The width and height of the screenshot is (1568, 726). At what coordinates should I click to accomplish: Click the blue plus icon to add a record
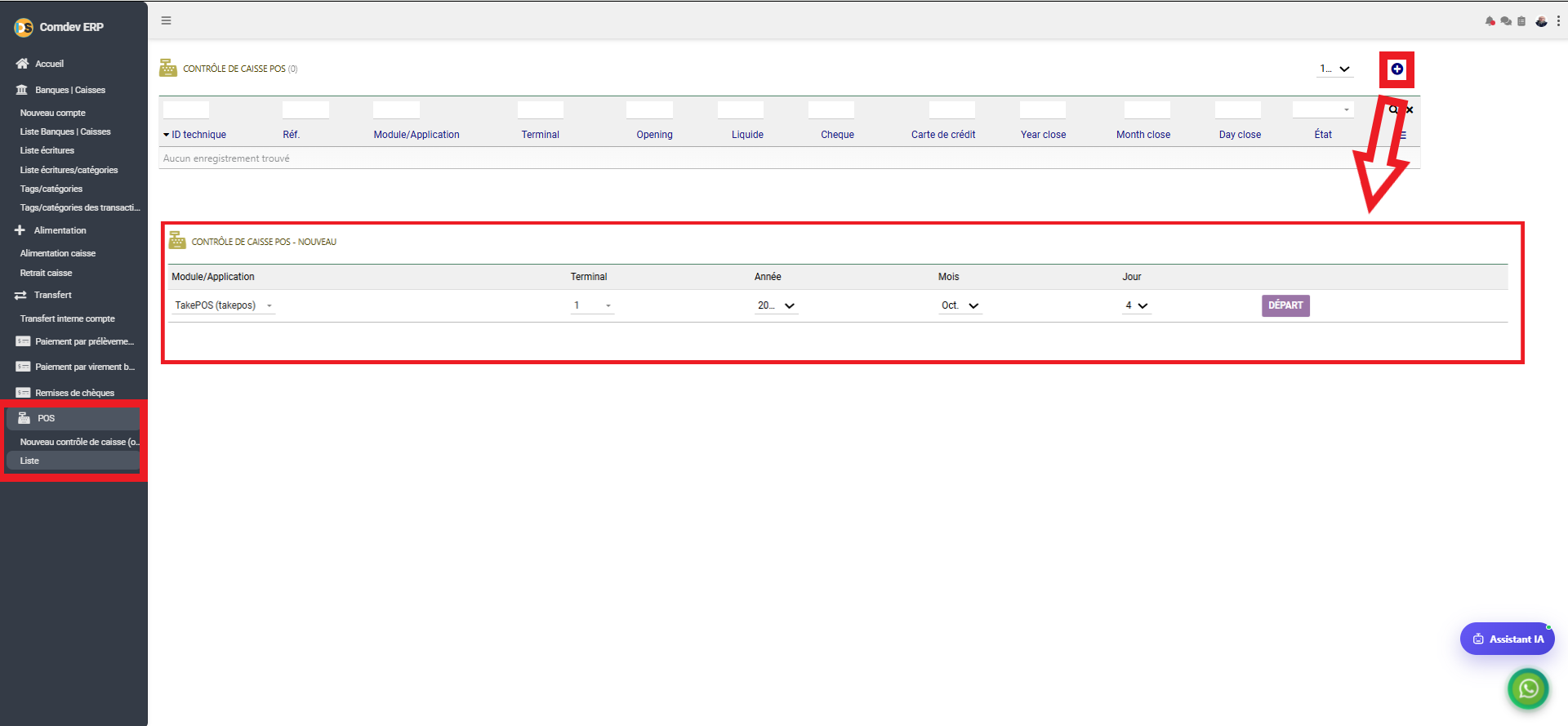point(1396,69)
